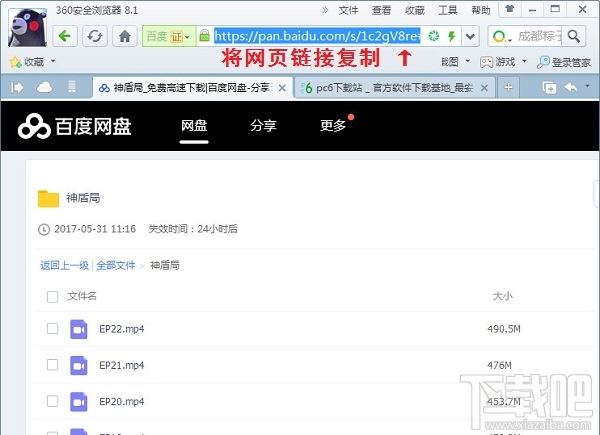
Task: Select the 分享 navigation item
Action: coord(263,126)
